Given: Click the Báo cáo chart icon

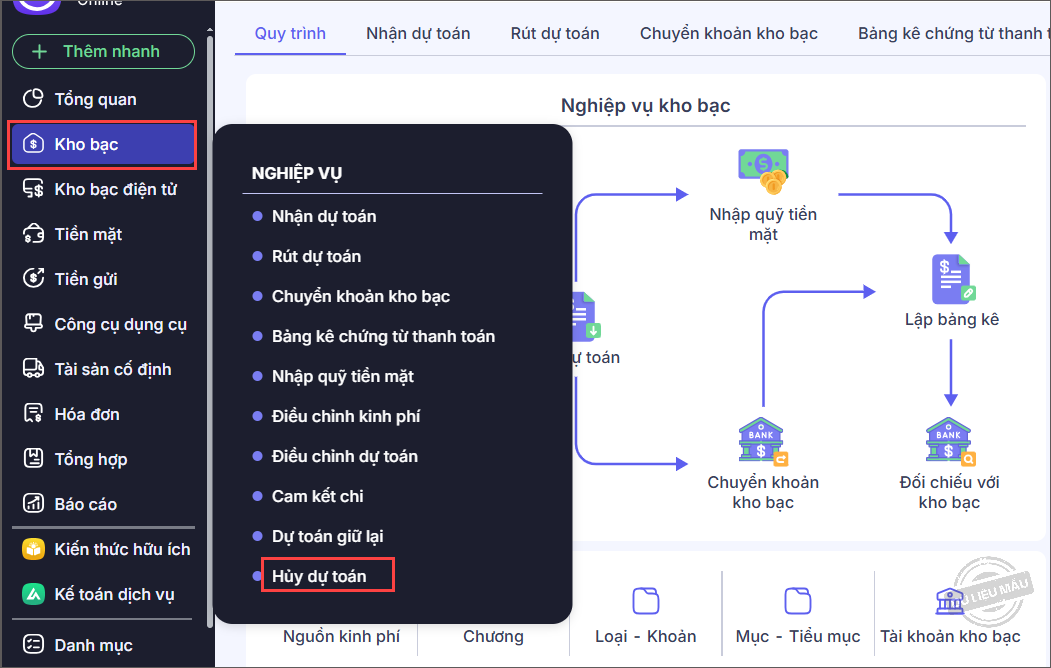Looking at the screenshot, I should [x=33, y=503].
